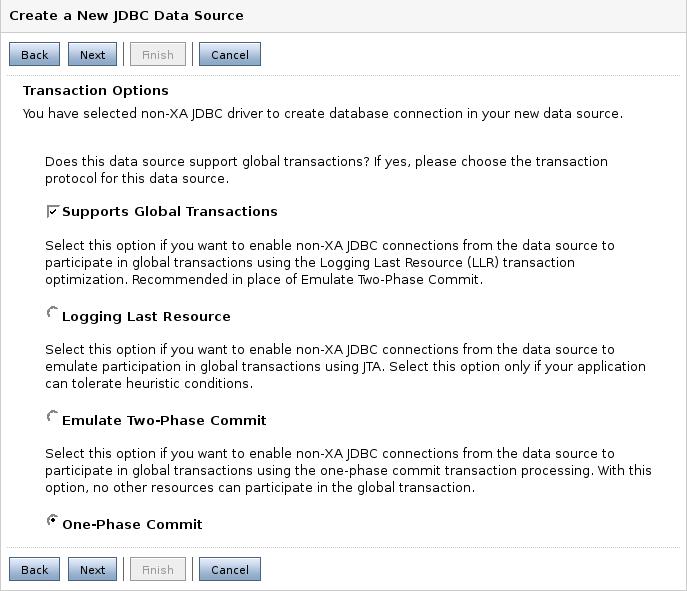The height and width of the screenshot is (591, 687).
Task: Click the "Emulate Two-Phase Commit" label text
Action: pyautogui.click(x=164, y=421)
